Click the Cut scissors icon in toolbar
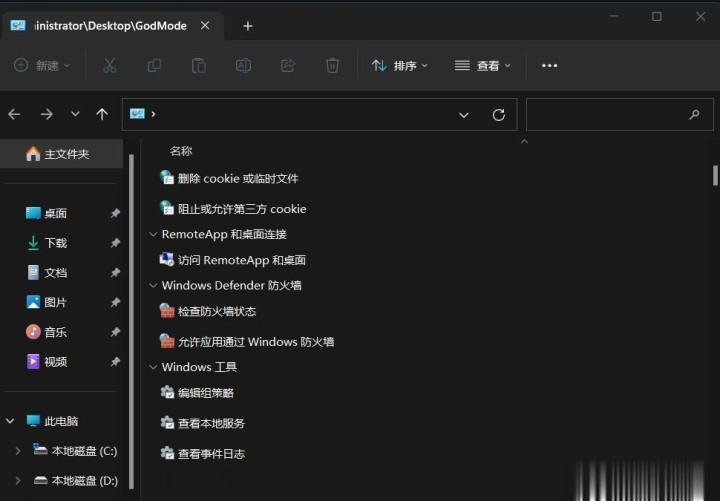 [110, 65]
